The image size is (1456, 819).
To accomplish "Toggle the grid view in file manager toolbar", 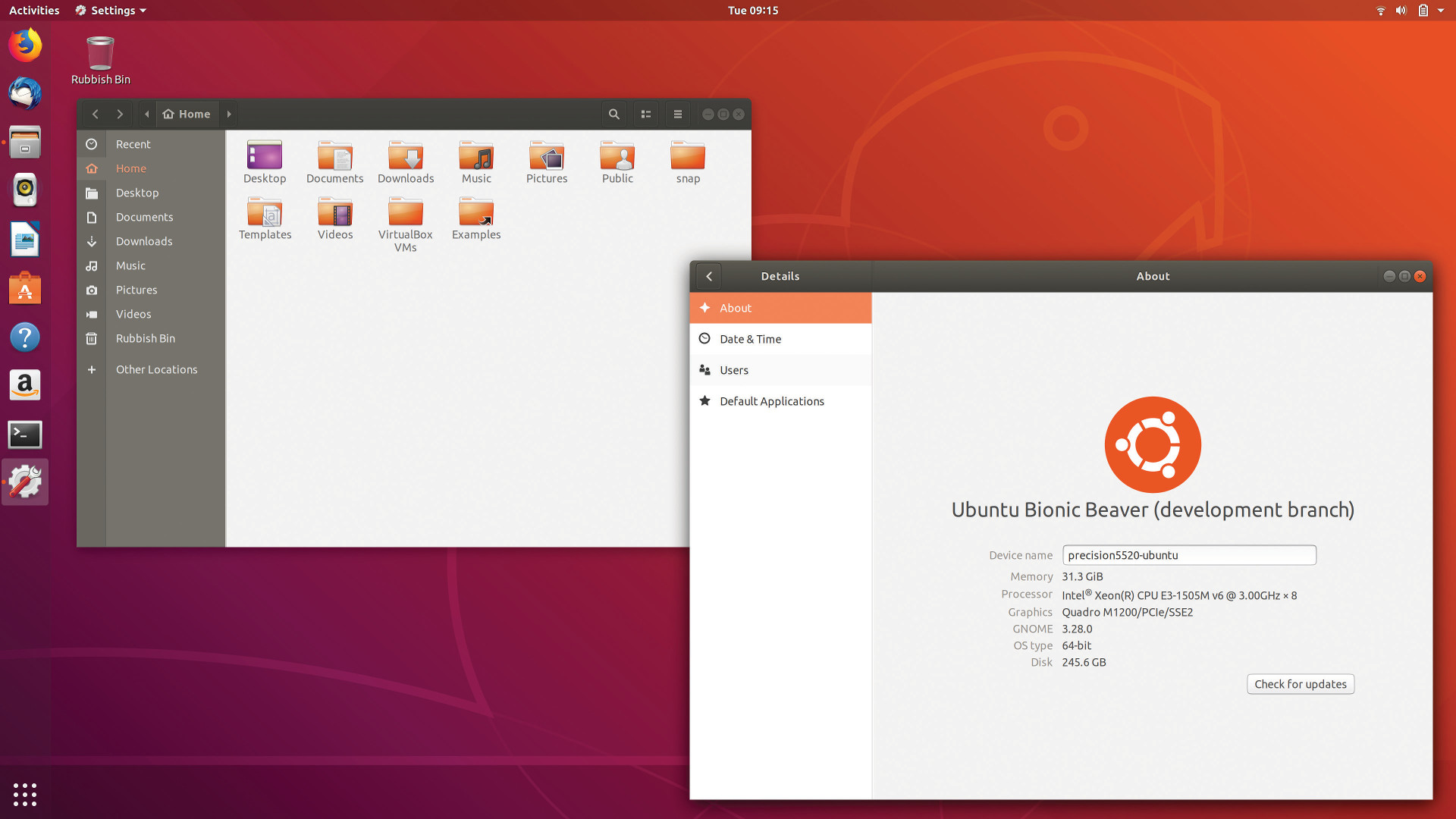I will point(647,113).
